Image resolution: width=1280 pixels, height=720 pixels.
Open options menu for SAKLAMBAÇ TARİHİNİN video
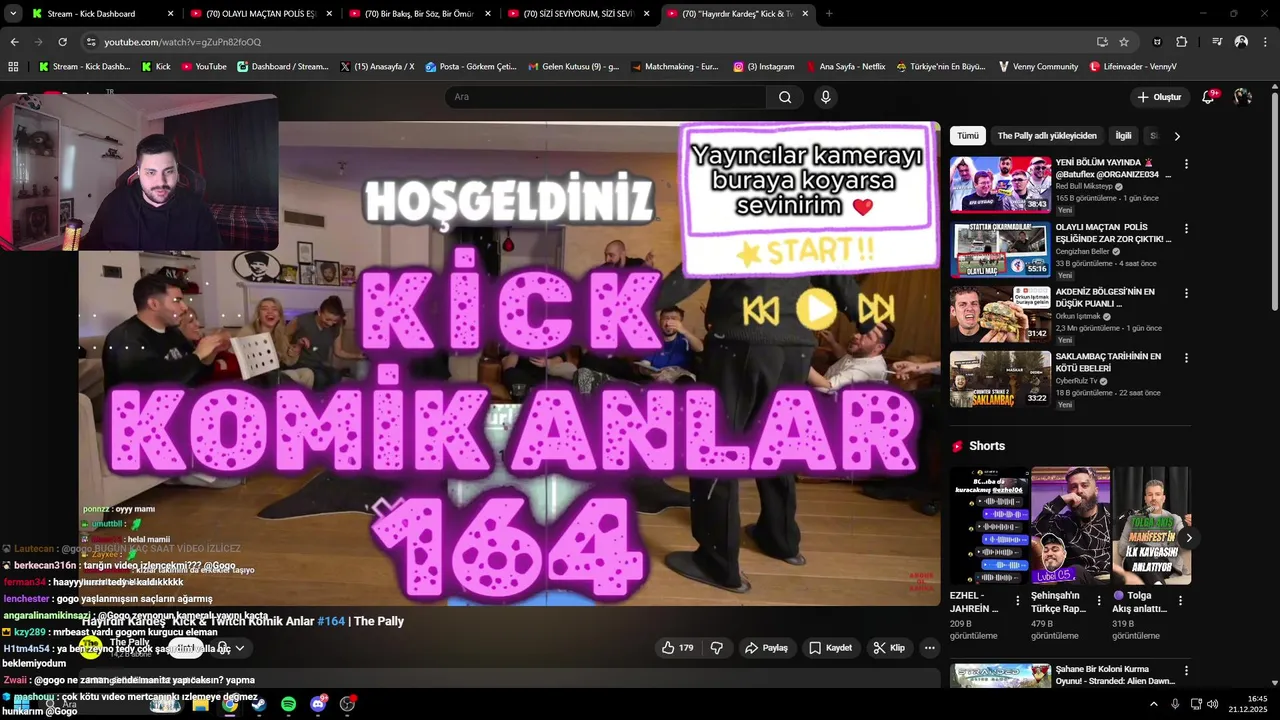pyautogui.click(x=1186, y=359)
